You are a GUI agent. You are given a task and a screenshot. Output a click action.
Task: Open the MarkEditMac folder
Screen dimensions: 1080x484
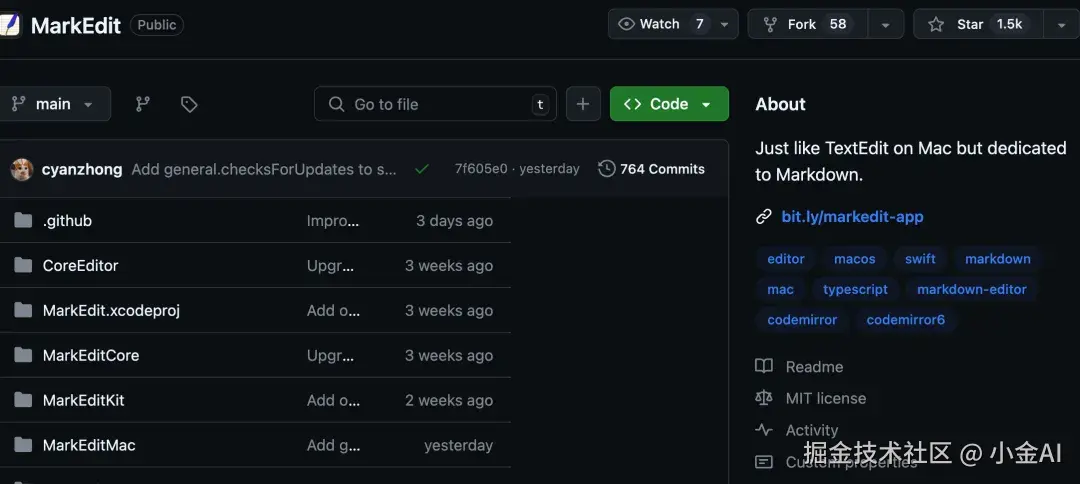click(x=89, y=445)
